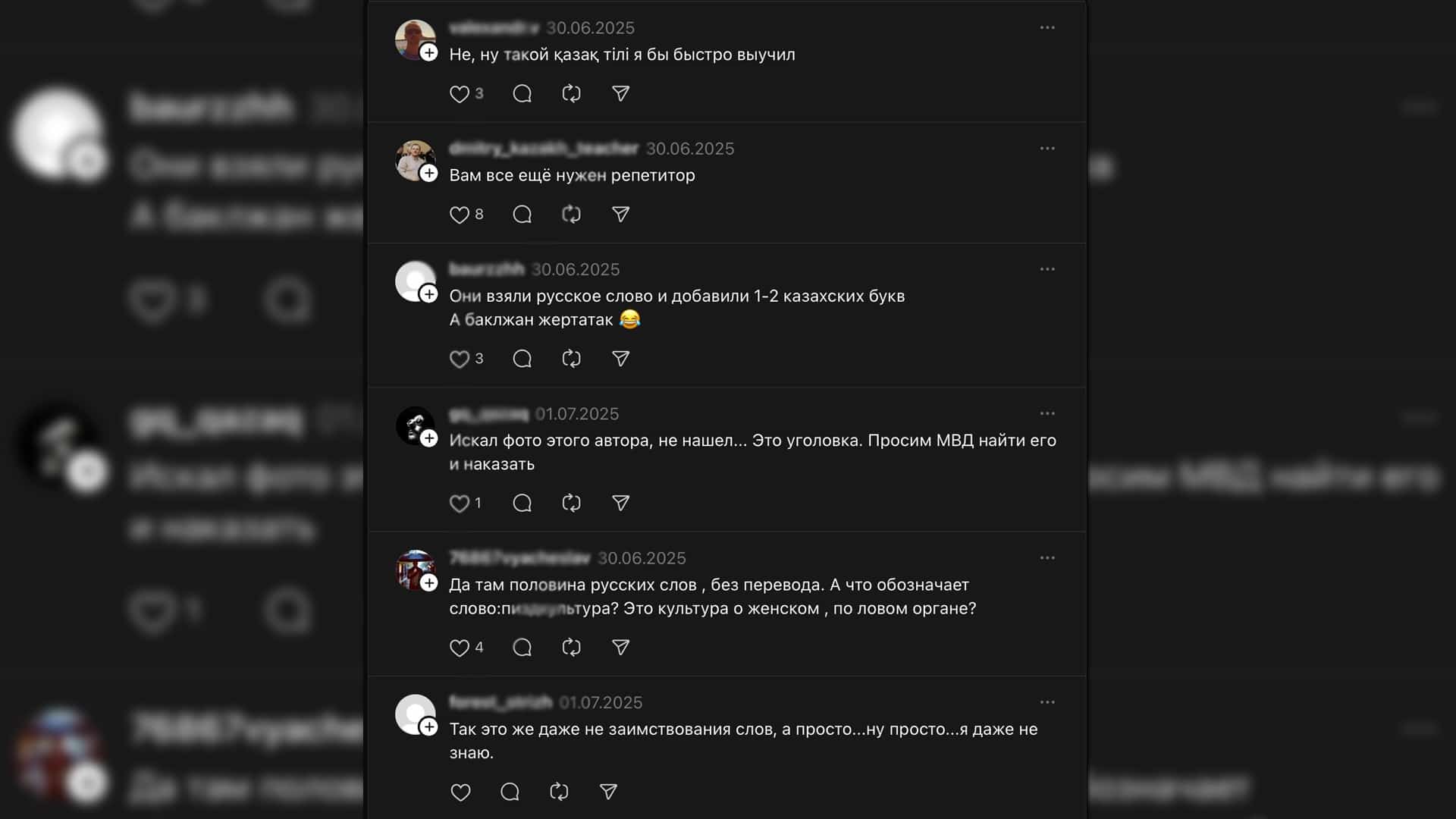Open the 01.07.2025 timestamp on the МВД comment
Screen dimensions: 1456x819
click(x=577, y=414)
